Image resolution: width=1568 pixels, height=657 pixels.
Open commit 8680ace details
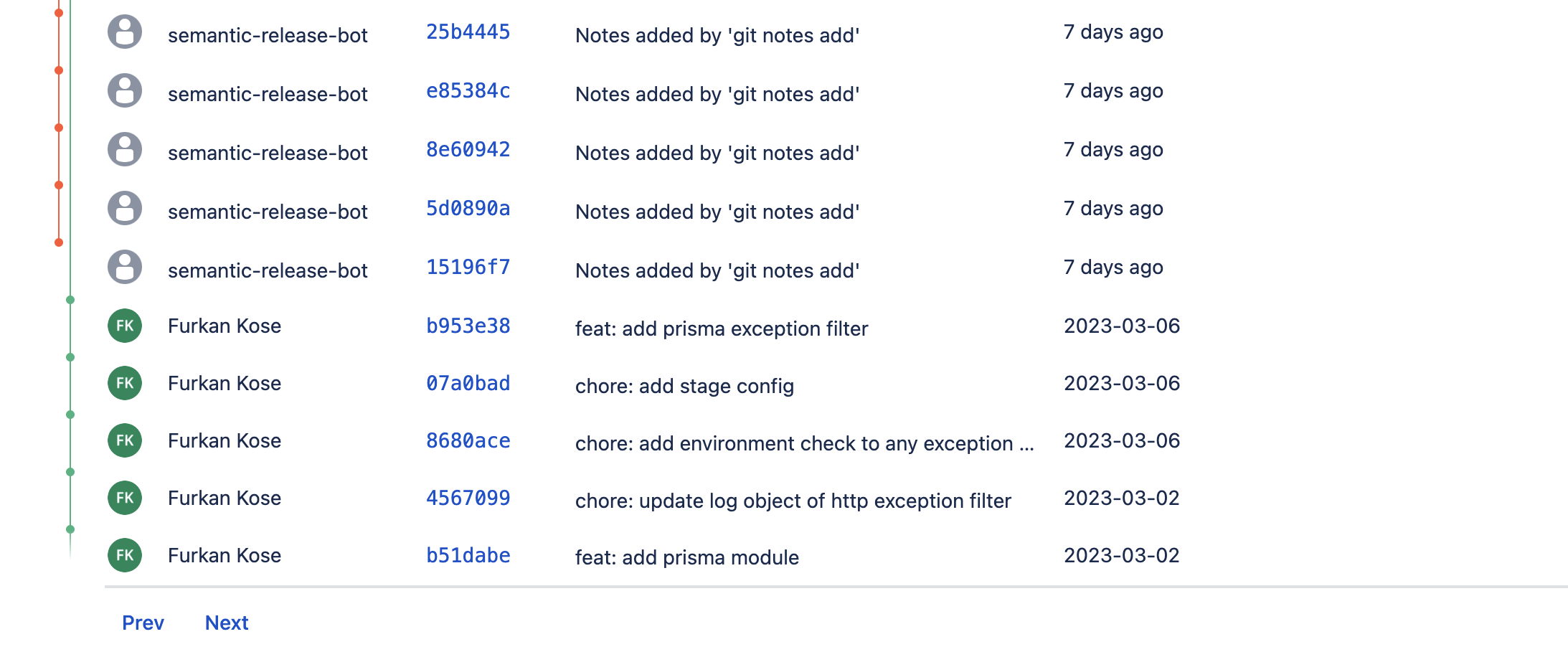[x=468, y=441]
